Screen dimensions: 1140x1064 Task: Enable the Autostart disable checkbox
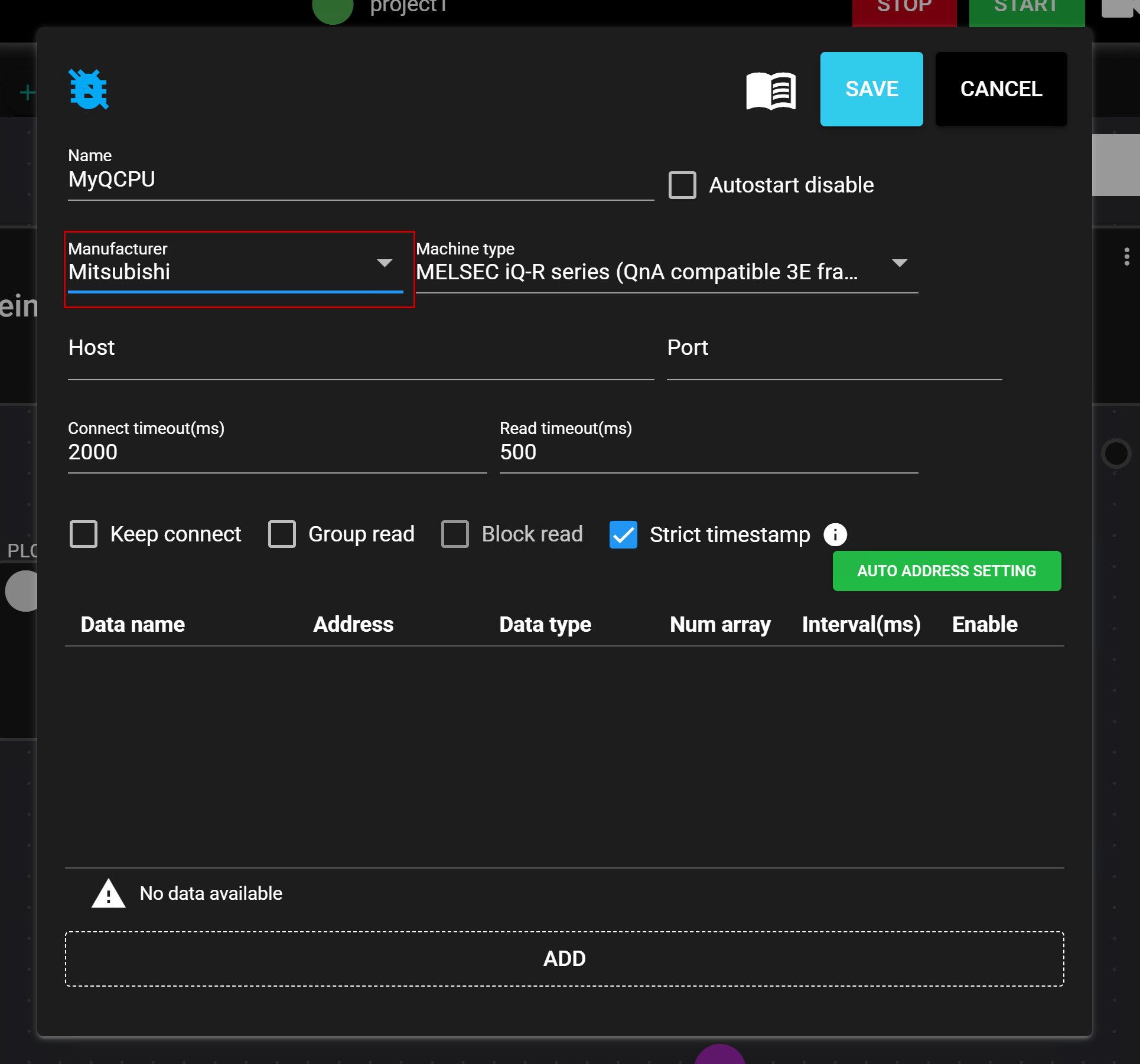682,185
